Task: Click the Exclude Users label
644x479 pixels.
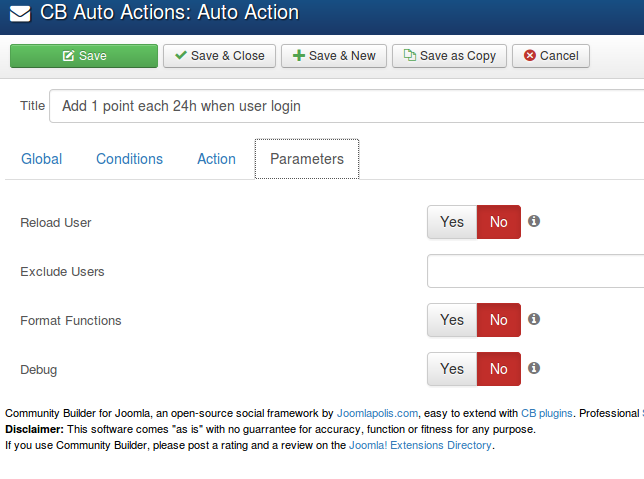Action: click(x=62, y=272)
